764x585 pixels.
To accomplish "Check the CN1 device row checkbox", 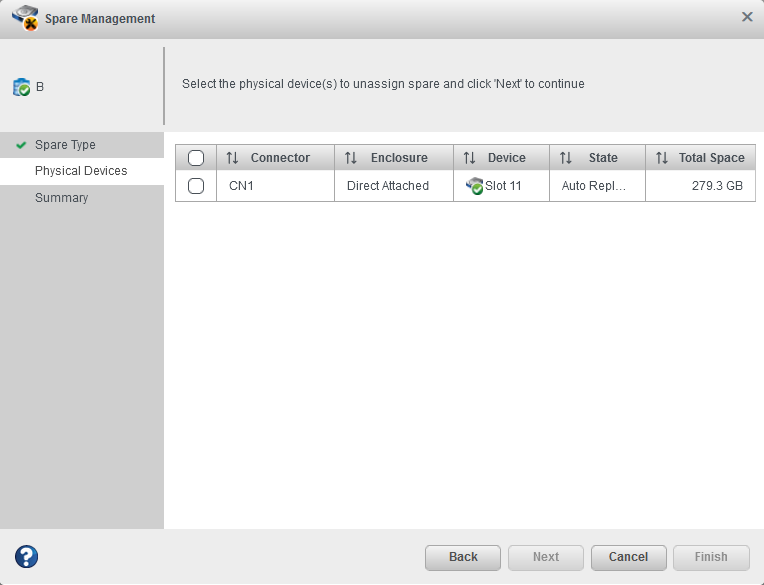I will coord(196,186).
